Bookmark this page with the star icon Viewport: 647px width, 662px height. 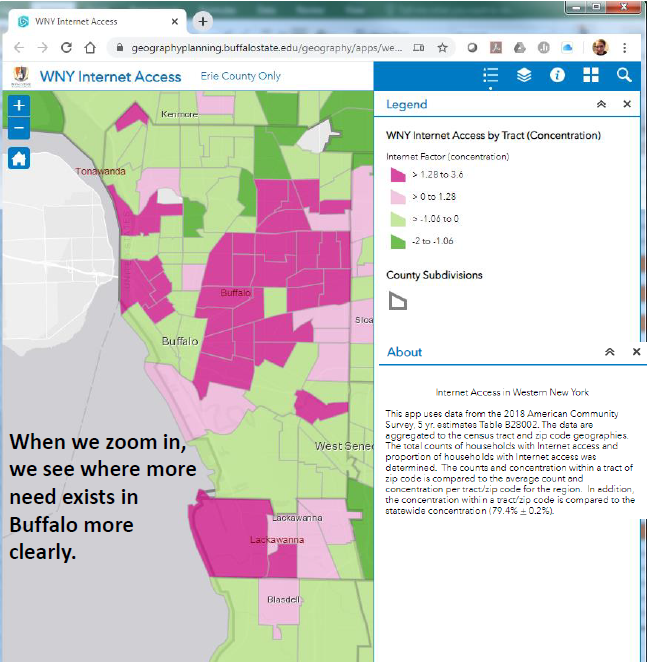[x=442, y=47]
